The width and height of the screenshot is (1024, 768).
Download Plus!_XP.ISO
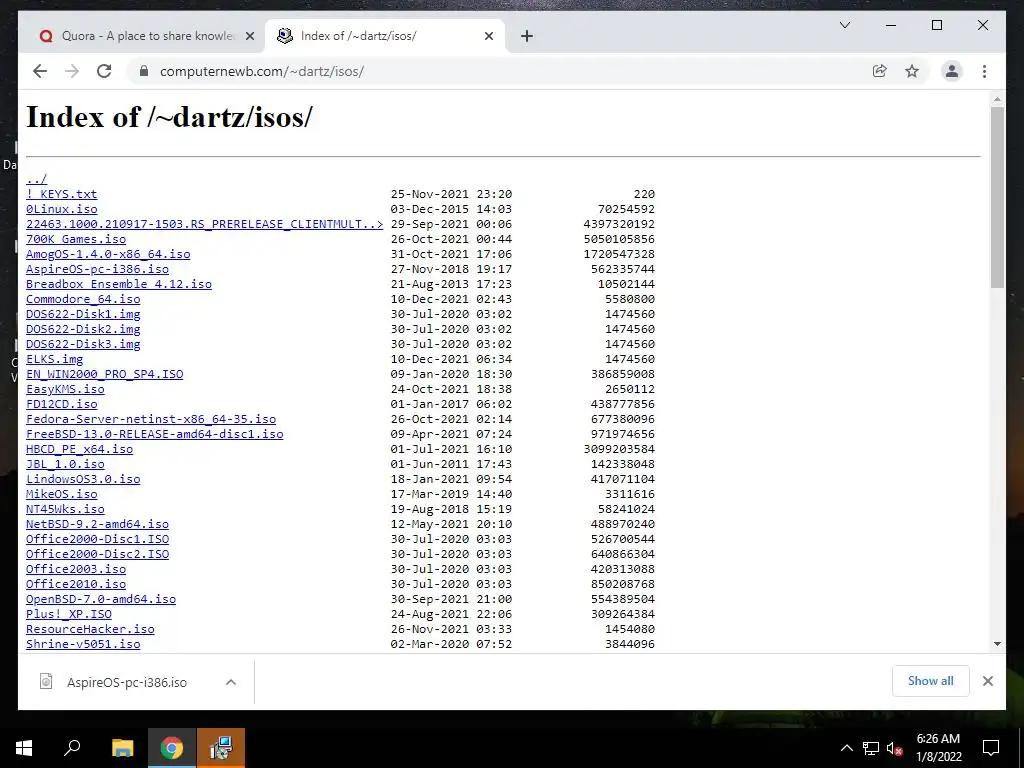pyautogui.click(x=69, y=615)
